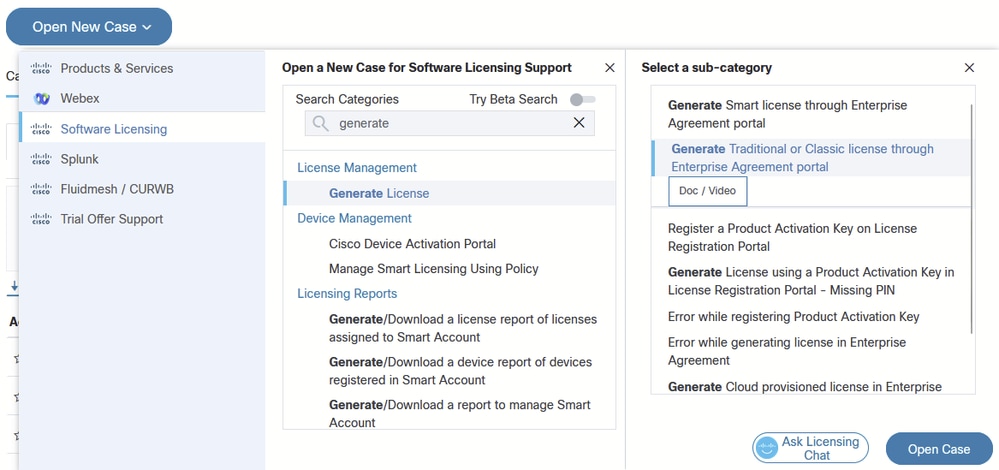Choose Generate License using Product Activation Key - Missing PIN

click(811, 281)
